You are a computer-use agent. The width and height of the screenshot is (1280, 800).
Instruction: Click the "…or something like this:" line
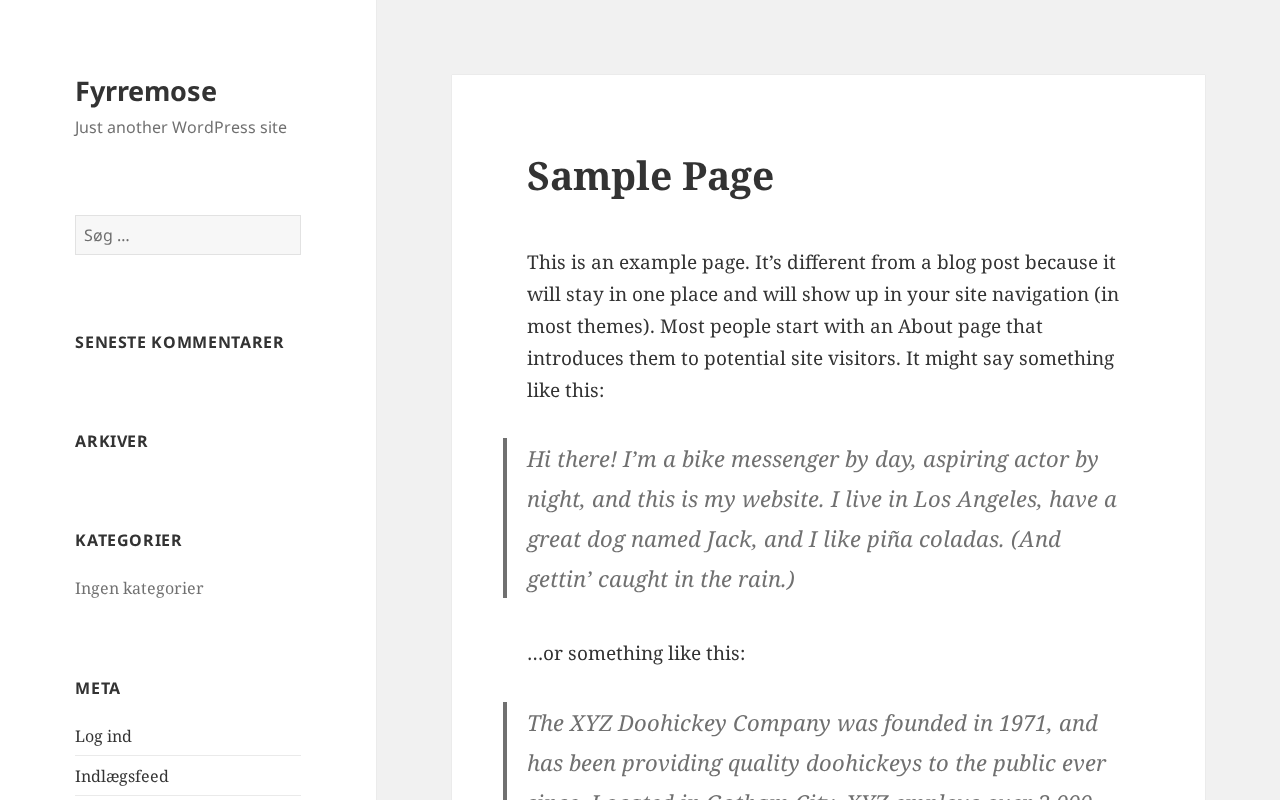pos(636,653)
